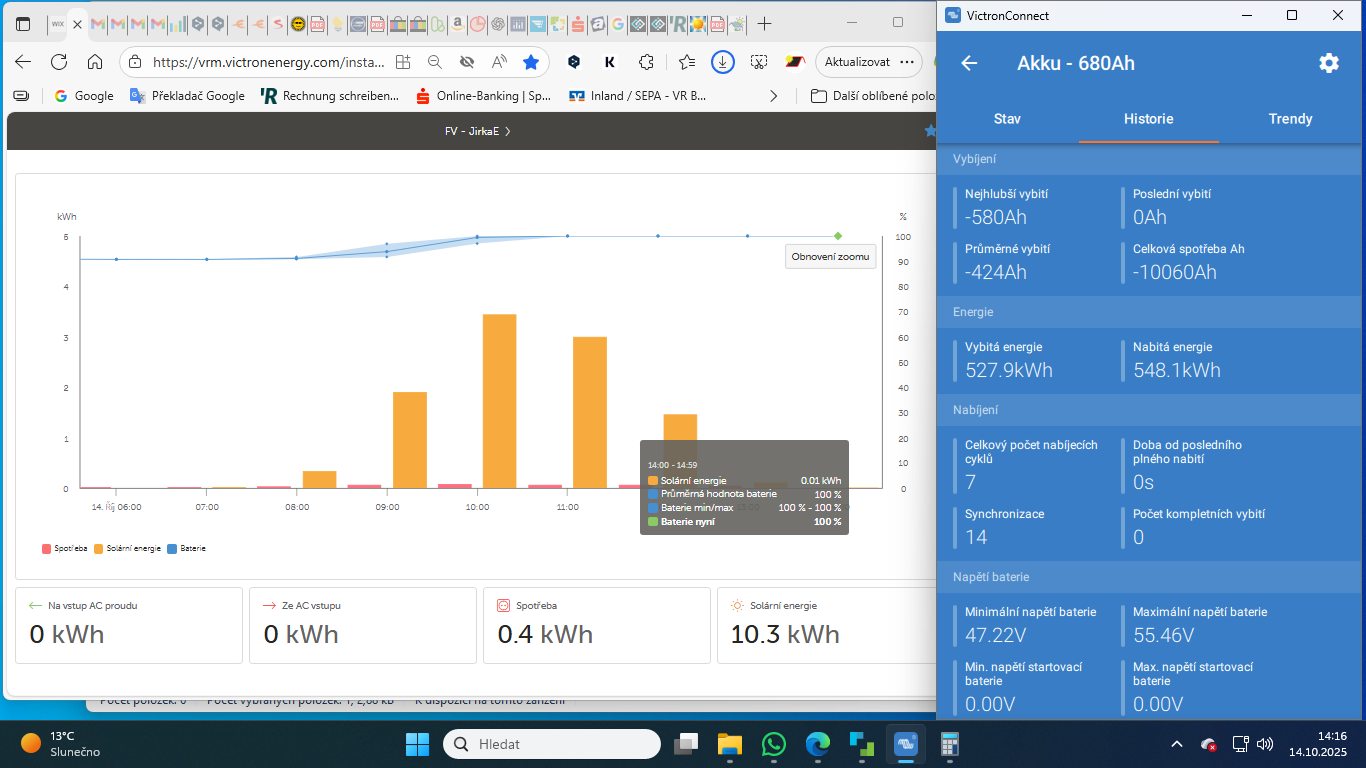Viewport: 1366px width, 768px height.
Task: Click the blue bookmark star icon
Action: click(531, 62)
